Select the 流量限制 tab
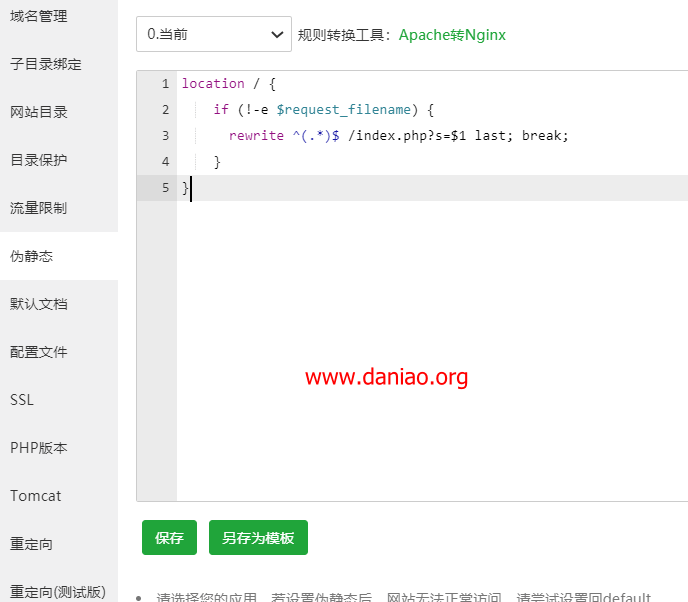Viewport: 688px width, 602px height. click(59, 208)
